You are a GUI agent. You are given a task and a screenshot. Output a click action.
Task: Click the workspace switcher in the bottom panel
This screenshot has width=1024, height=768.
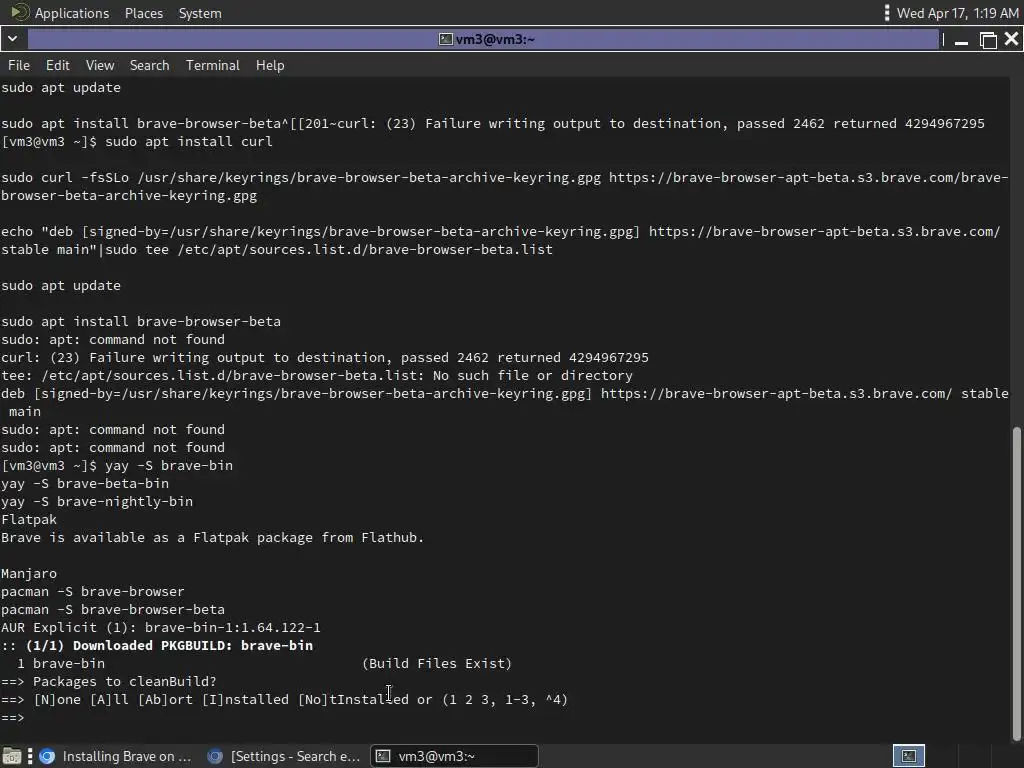tap(908, 756)
